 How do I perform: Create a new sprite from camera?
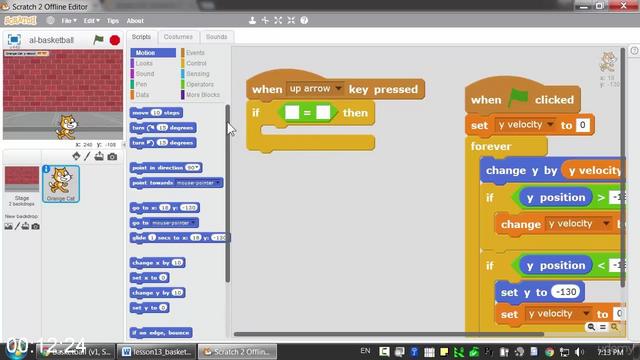click(112, 156)
